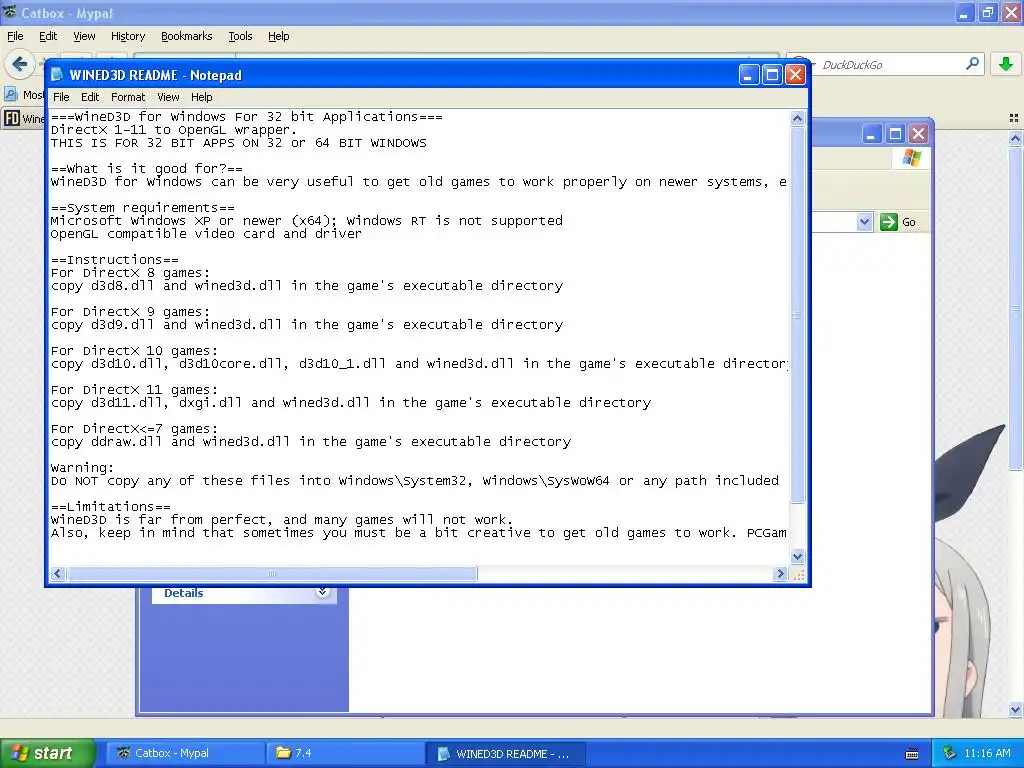Screen dimensions: 1024x768
Task: Open Notepad's Format menu
Action: point(128,97)
